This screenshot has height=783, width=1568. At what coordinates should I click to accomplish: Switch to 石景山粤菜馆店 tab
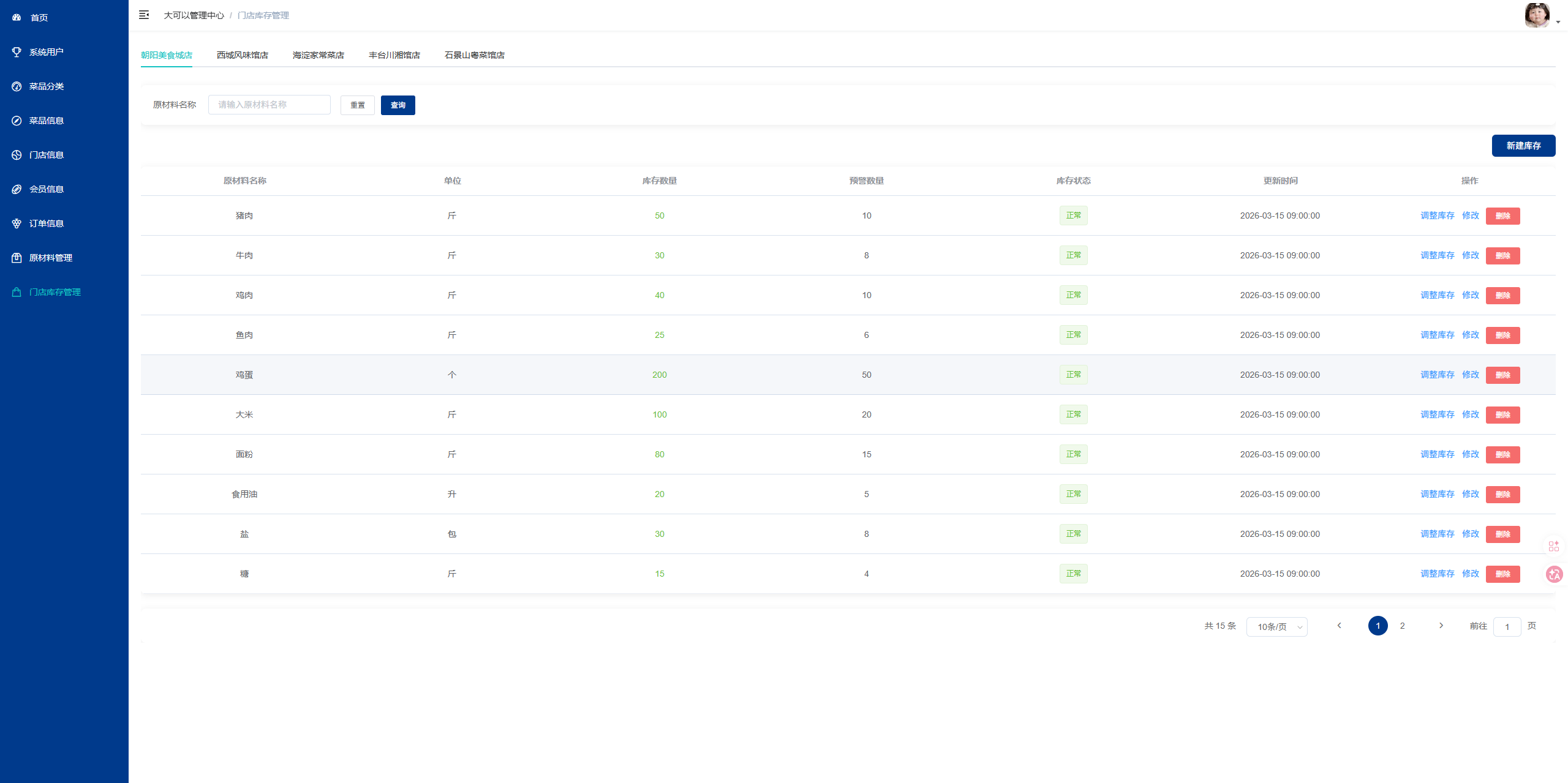pyautogui.click(x=475, y=55)
